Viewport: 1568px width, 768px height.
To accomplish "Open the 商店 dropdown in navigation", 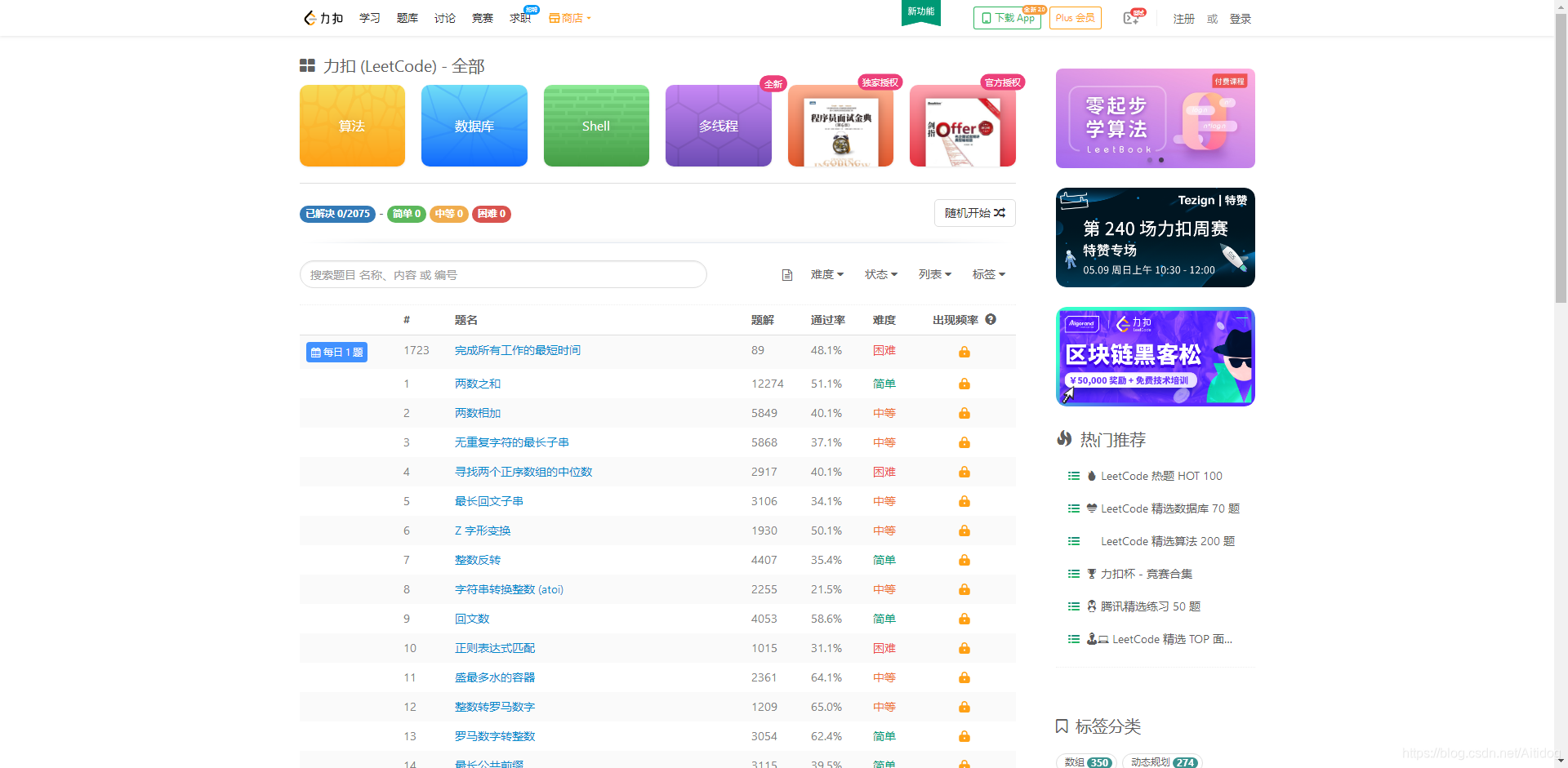I will pos(570,18).
